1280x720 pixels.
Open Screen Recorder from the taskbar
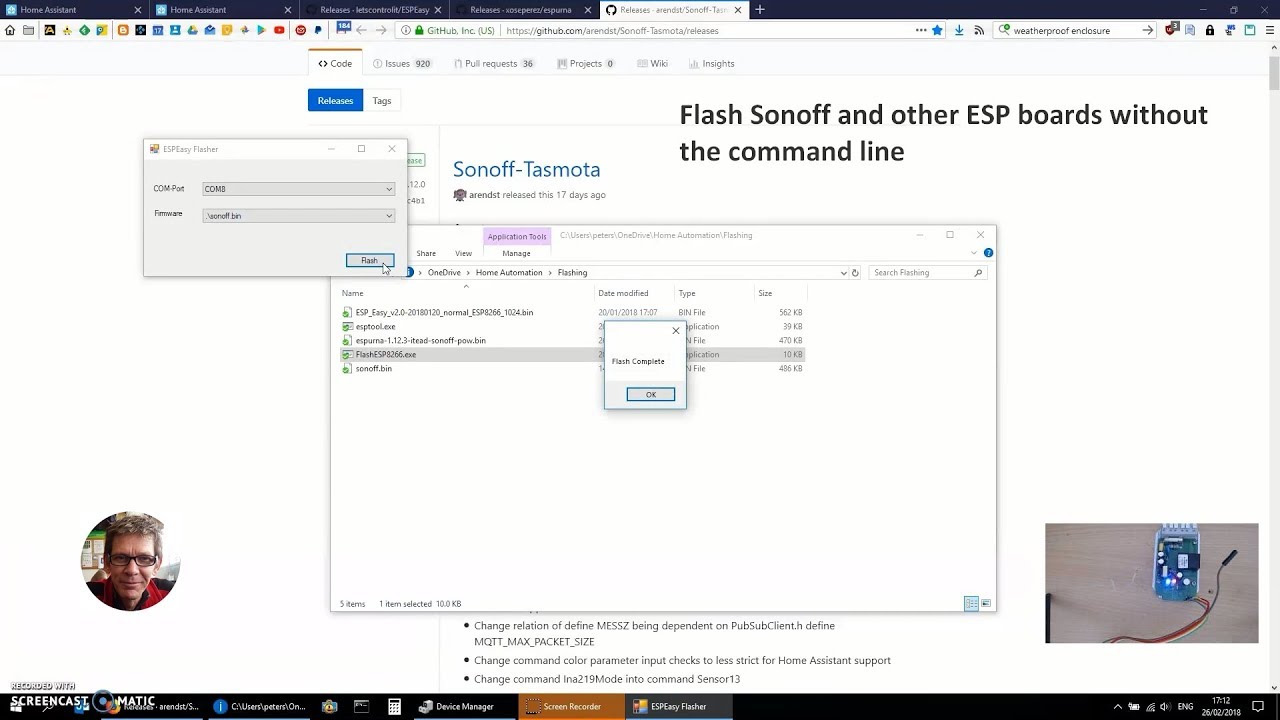[572, 706]
